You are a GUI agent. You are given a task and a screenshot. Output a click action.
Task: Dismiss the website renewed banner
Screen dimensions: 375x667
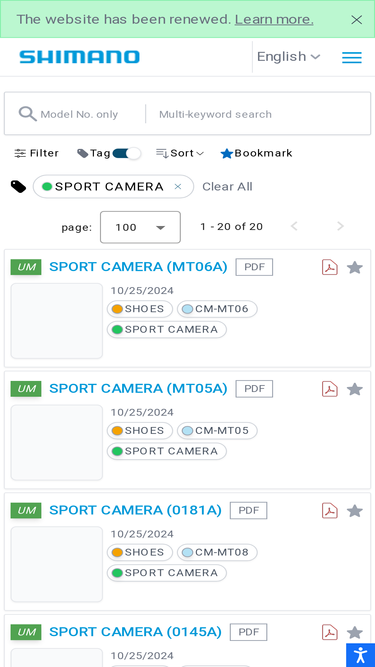[x=356, y=20]
